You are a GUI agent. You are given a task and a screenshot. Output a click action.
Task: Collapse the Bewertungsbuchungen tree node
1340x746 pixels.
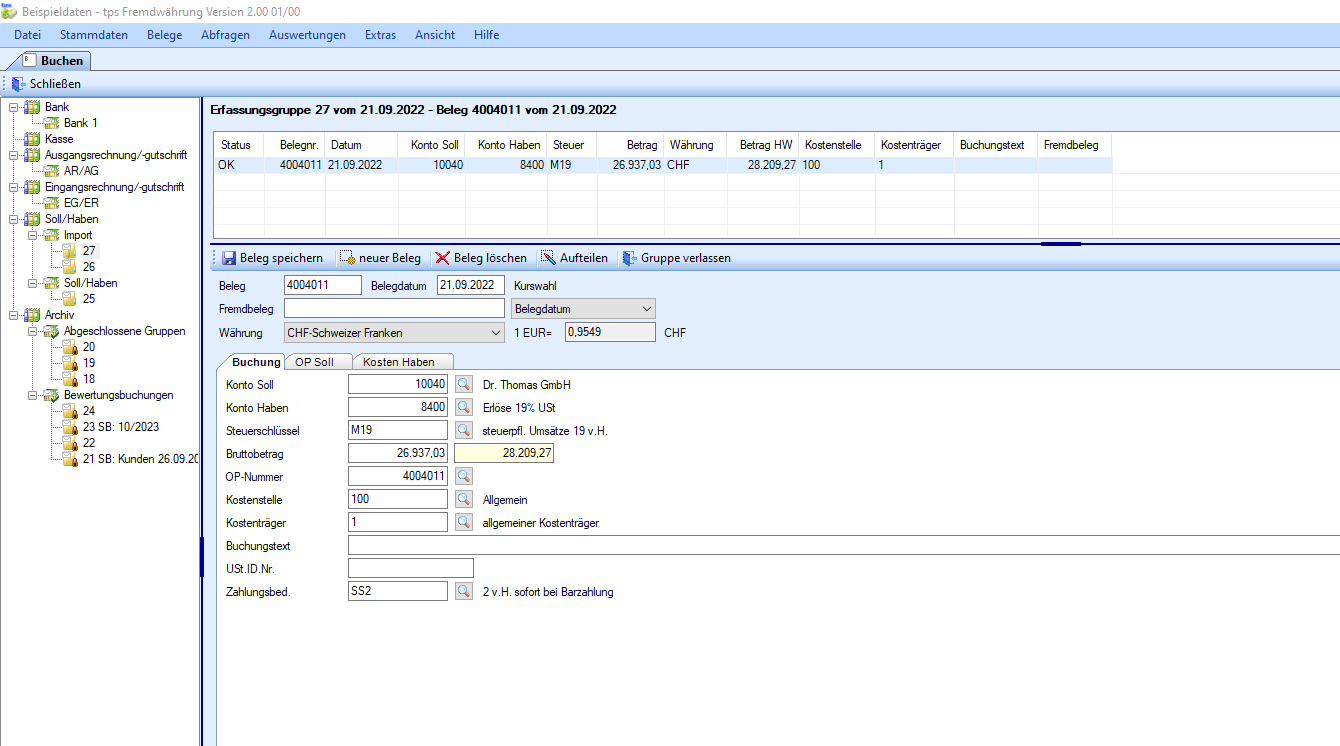pyautogui.click(x=32, y=395)
